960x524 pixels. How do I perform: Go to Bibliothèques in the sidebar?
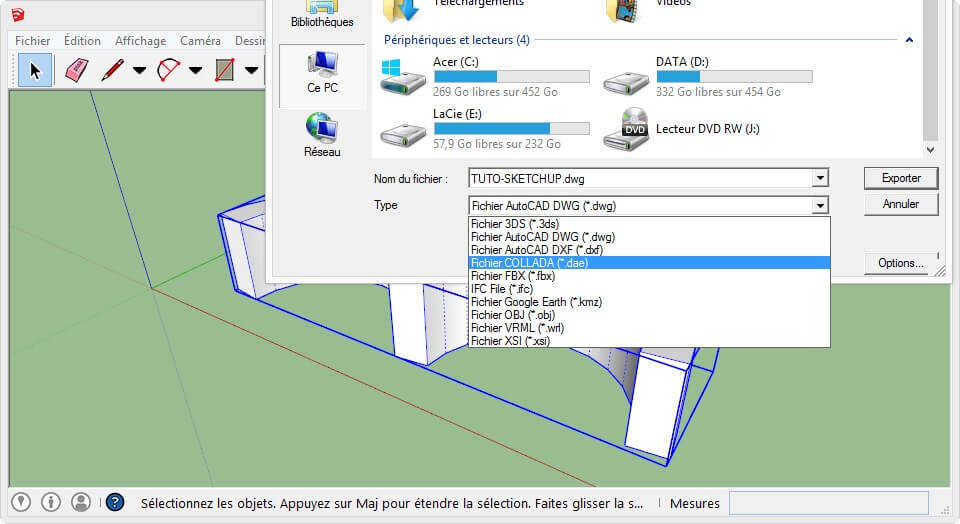[322, 15]
